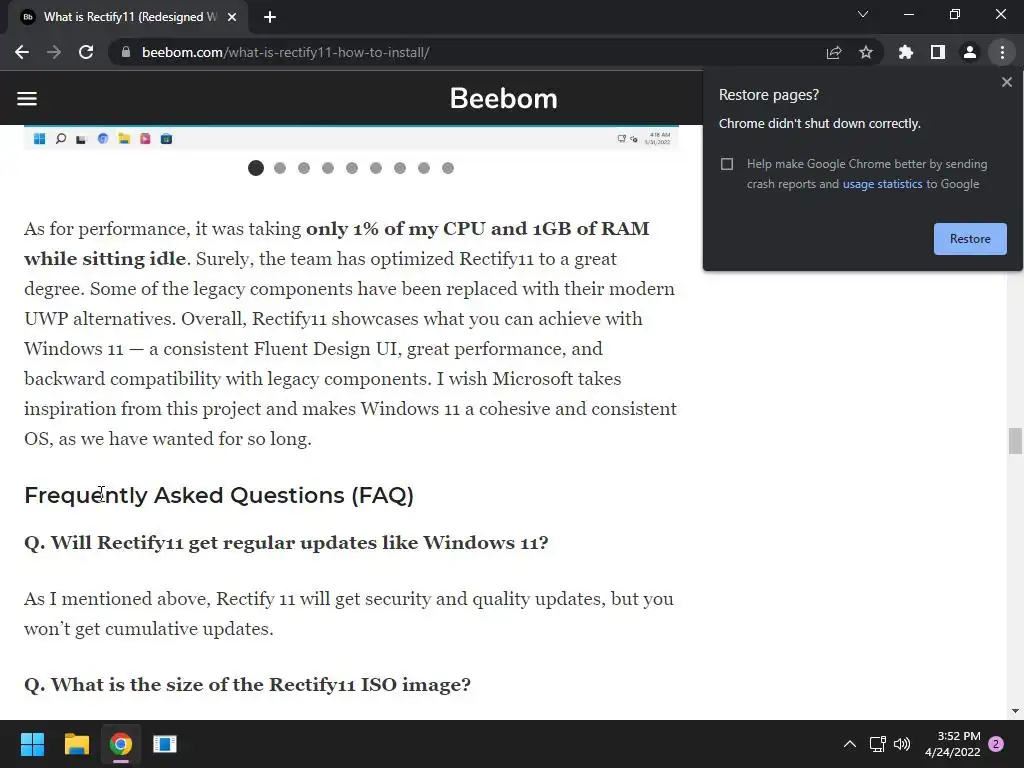Open the tab search dropdown
Screen dimensions: 1024x768
click(863, 14)
